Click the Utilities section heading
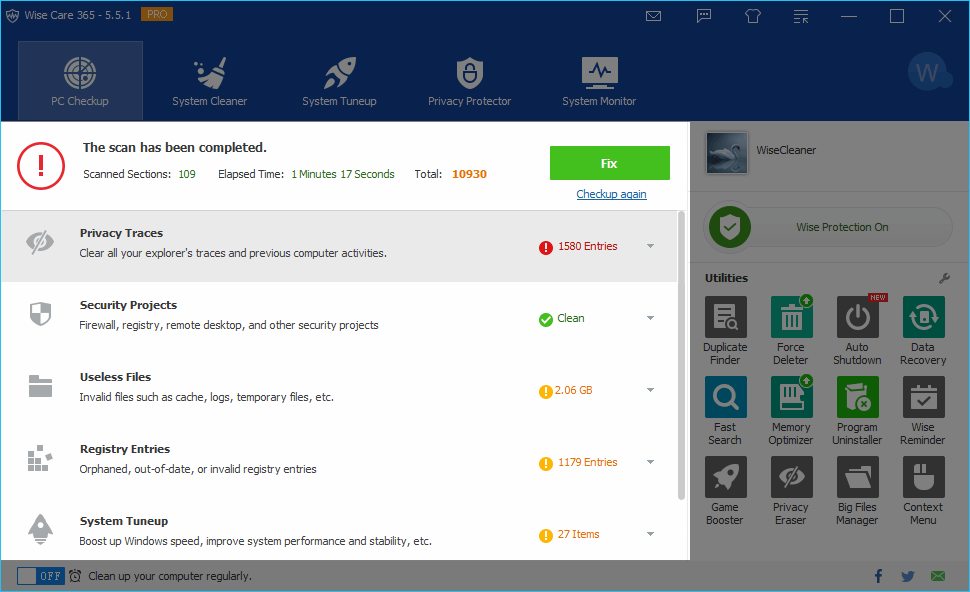 [726, 278]
